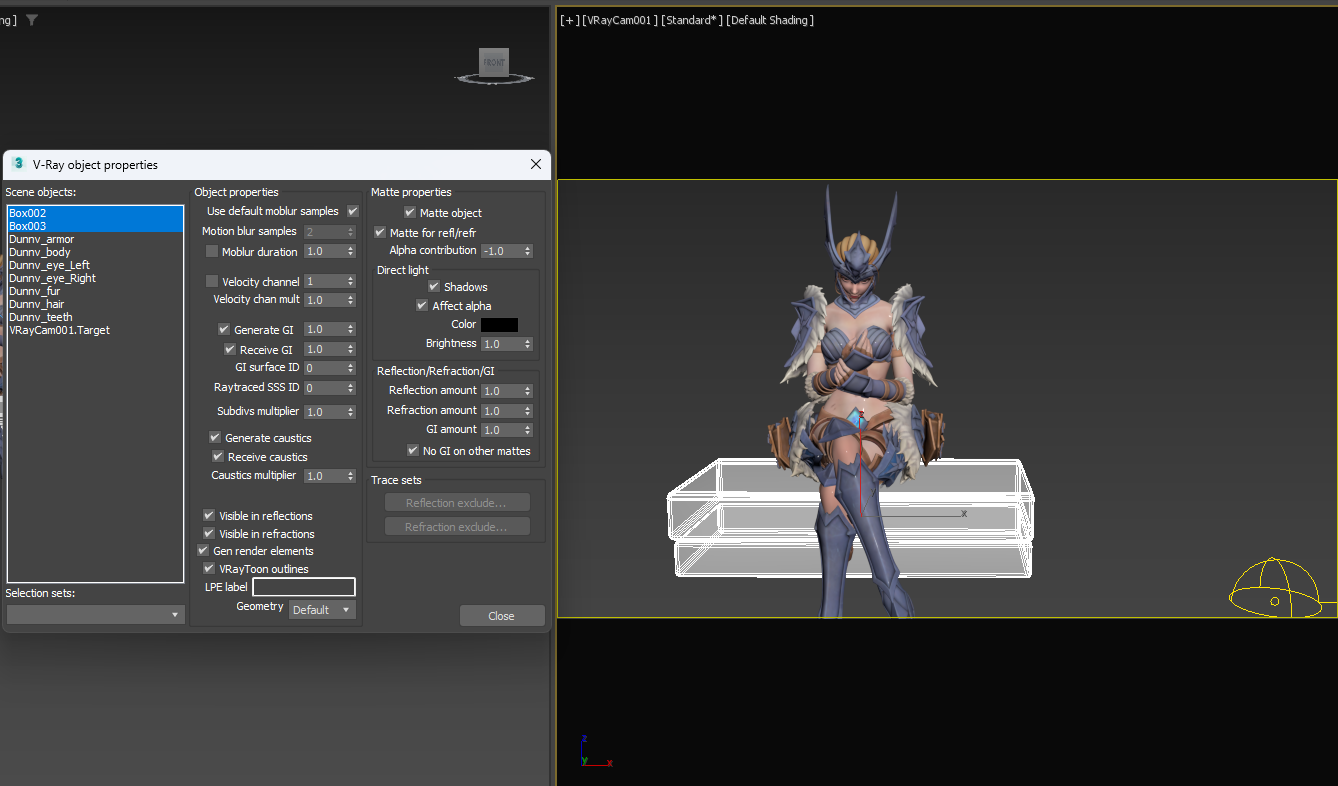
Task: Open the Default Shading viewport menu
Action: [769, 20]
